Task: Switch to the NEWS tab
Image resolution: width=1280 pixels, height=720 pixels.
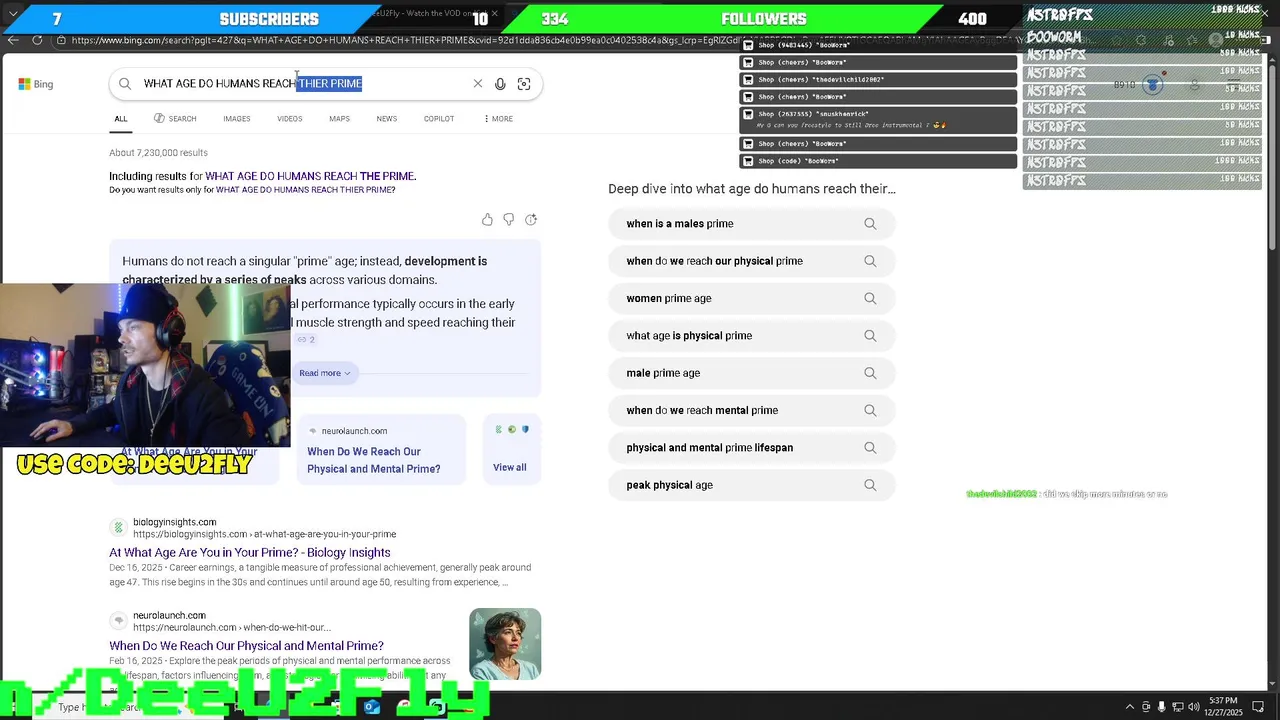Action: tap(387, 119)
